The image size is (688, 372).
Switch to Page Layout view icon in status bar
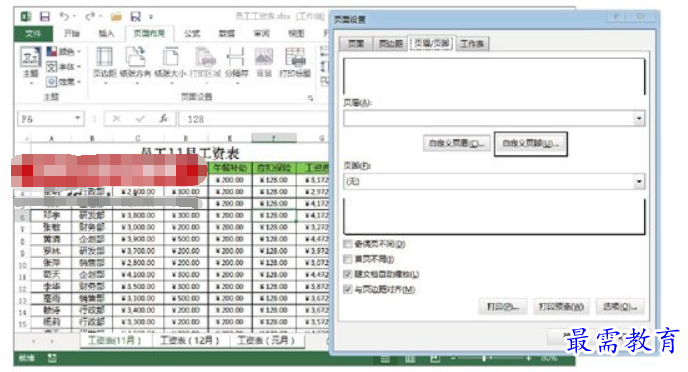pos(410,359)
